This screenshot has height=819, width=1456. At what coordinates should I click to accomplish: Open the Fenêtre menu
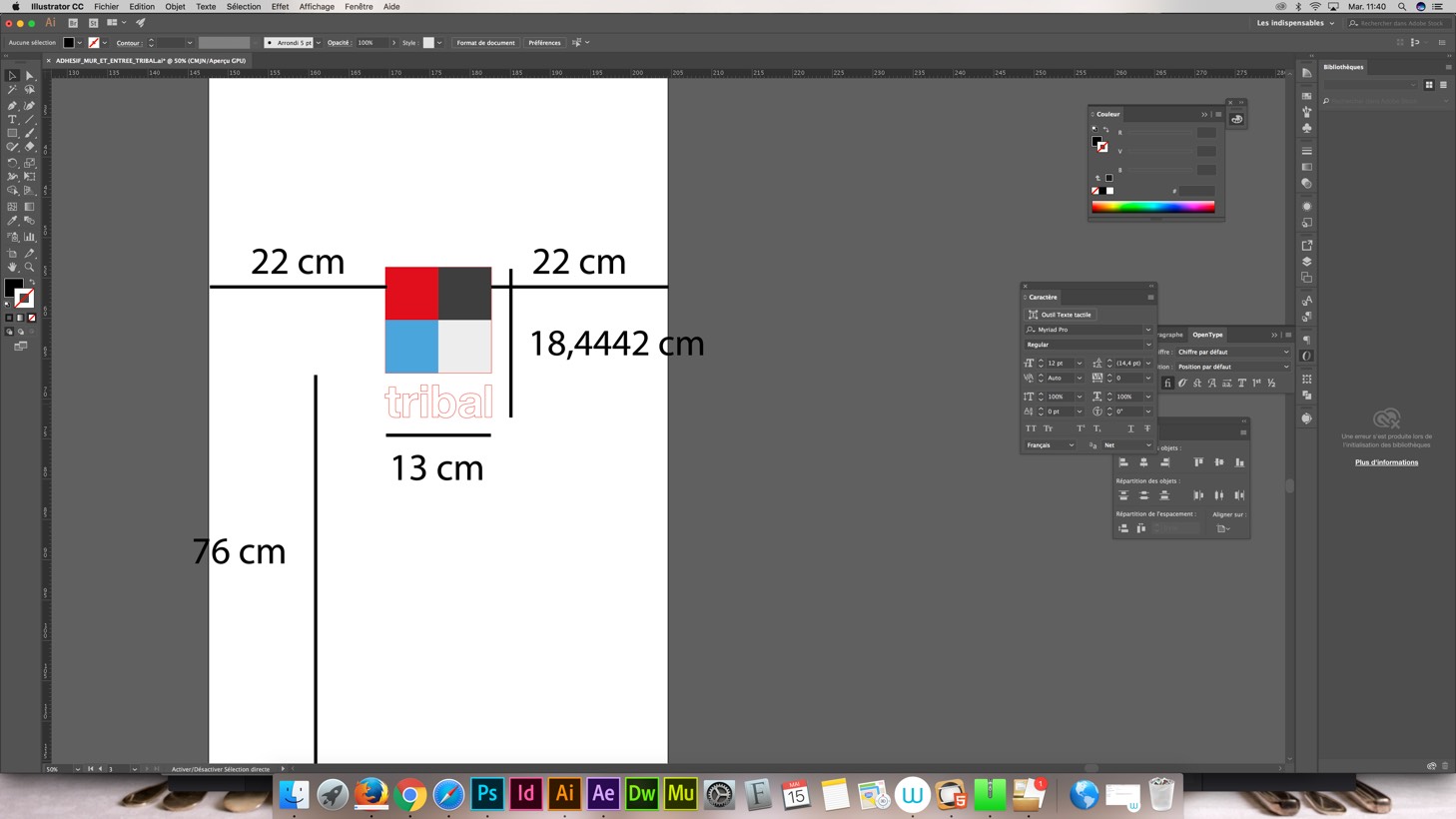(359, 7)
